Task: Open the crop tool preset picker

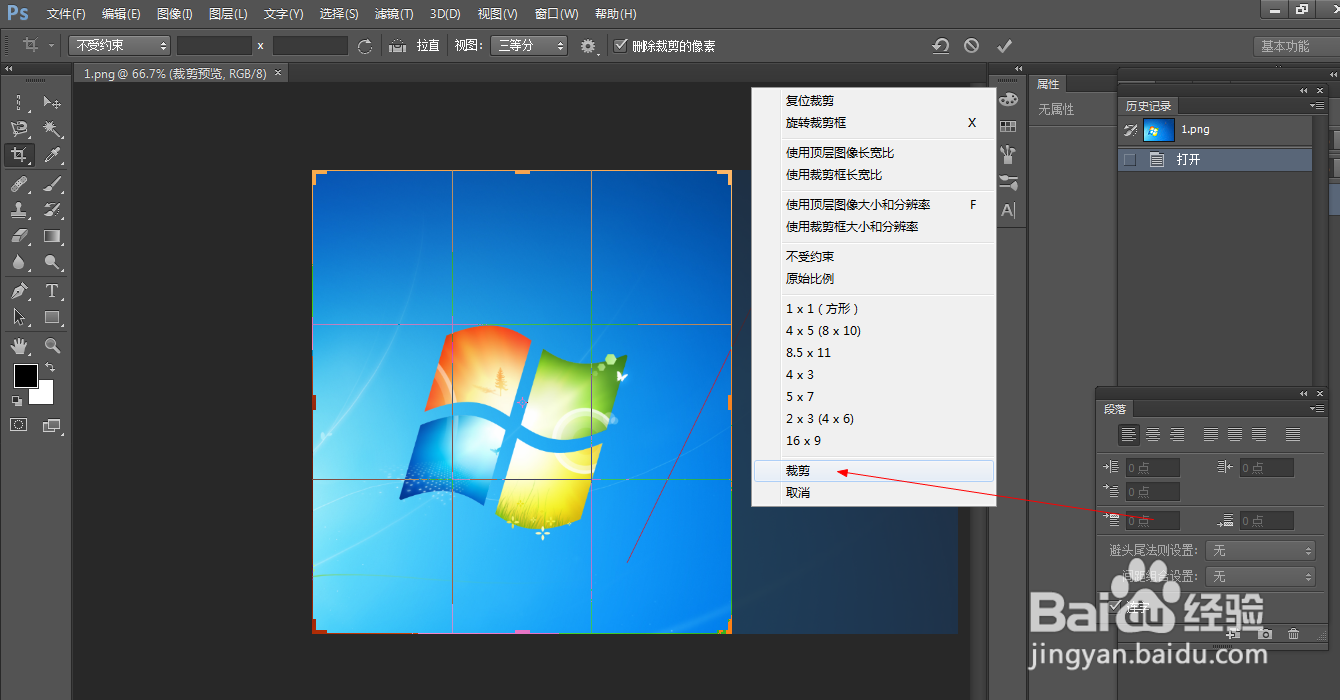Action: coord(39,46)
